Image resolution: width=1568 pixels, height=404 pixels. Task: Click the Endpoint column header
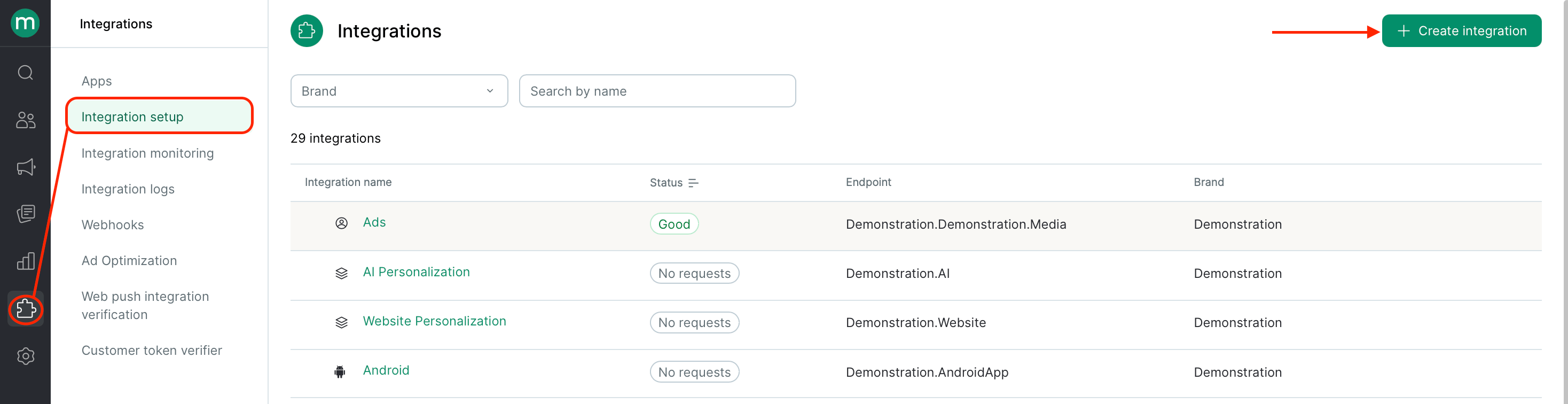(868, 182)
